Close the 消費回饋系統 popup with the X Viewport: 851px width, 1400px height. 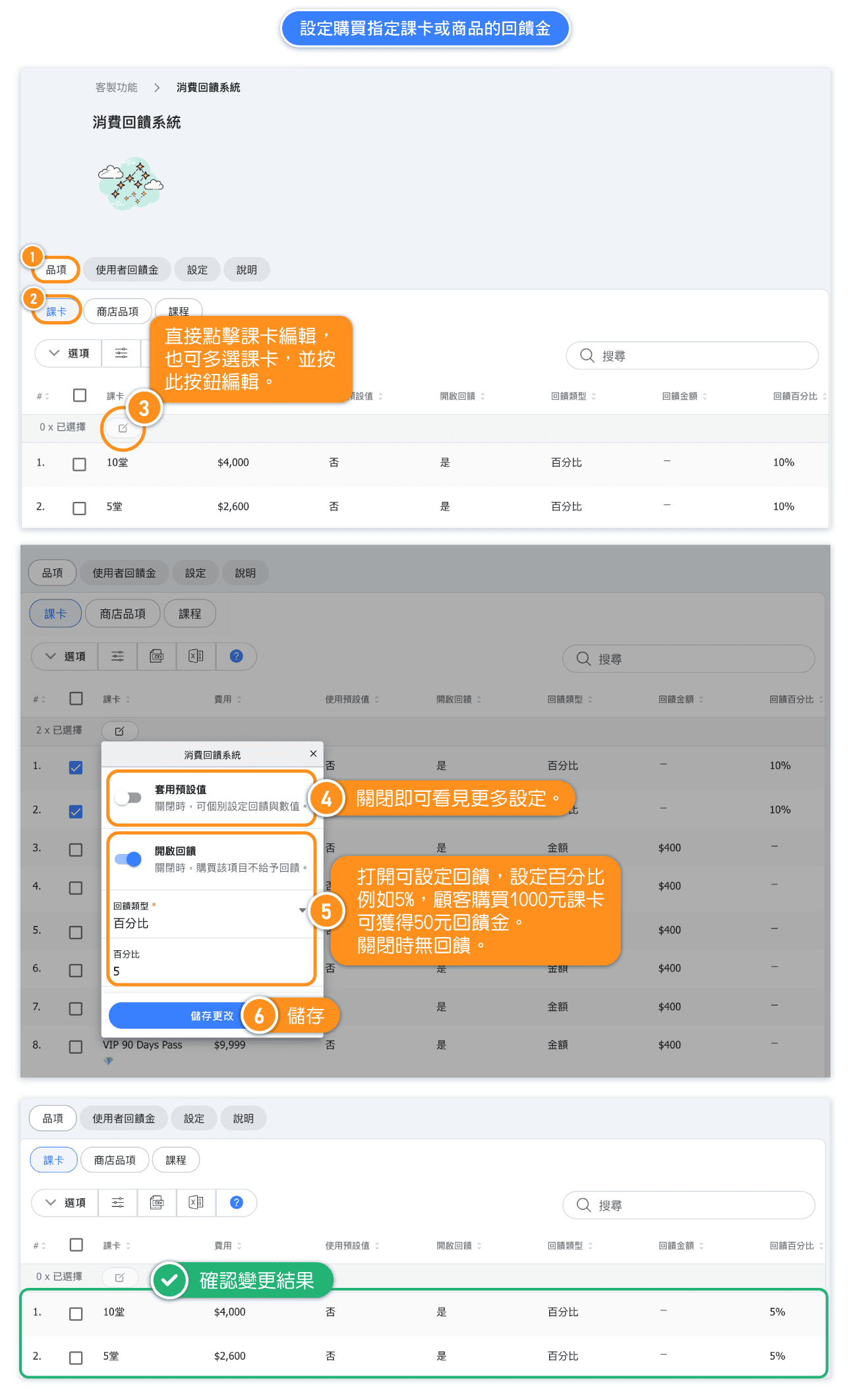tap(313, 754)
